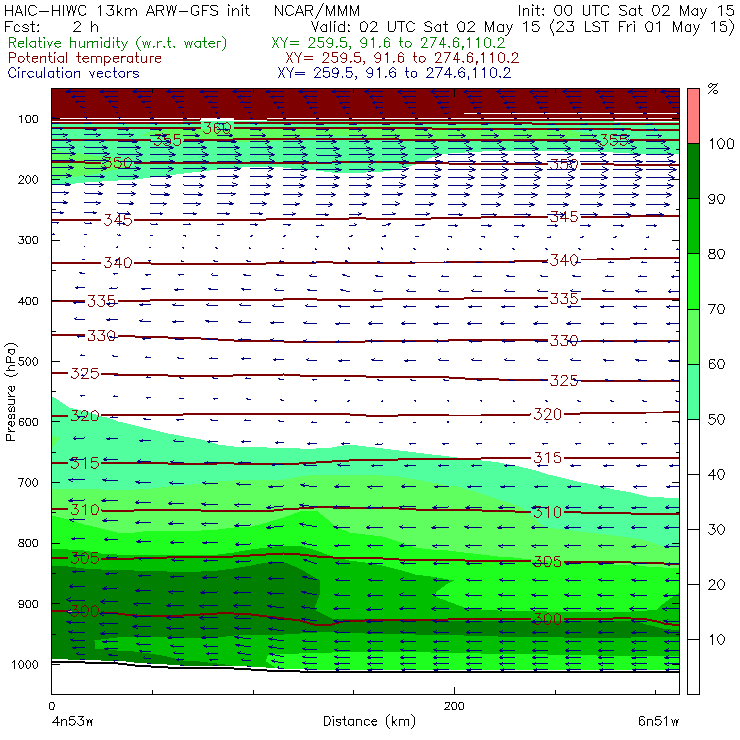The image size is (740, 740).
Task: Click the '300' pressure axis tick label
Action: pyautogui.click(x=28, y=240)
